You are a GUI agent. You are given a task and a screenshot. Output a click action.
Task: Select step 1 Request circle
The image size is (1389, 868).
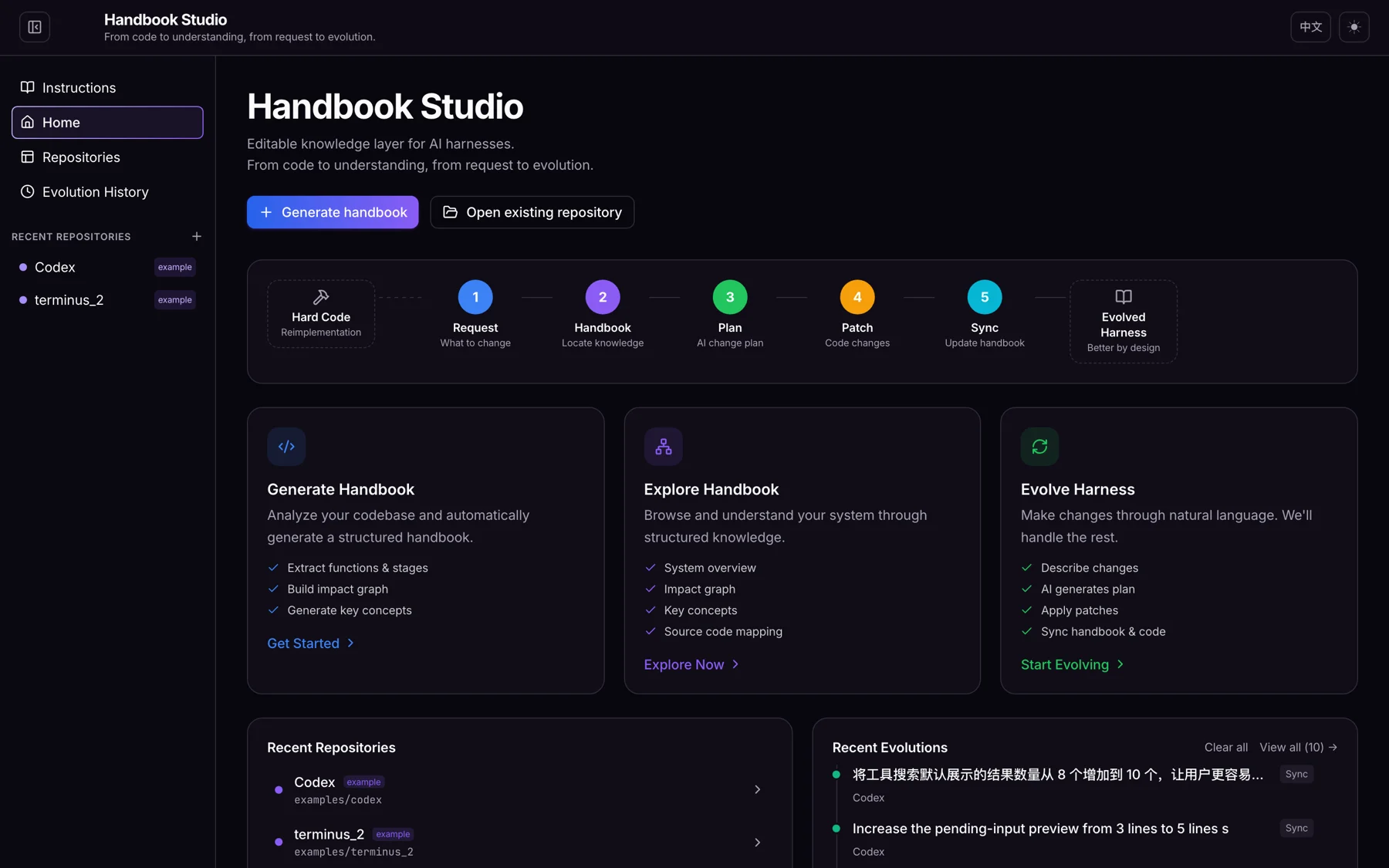click(x=475, y=297)
